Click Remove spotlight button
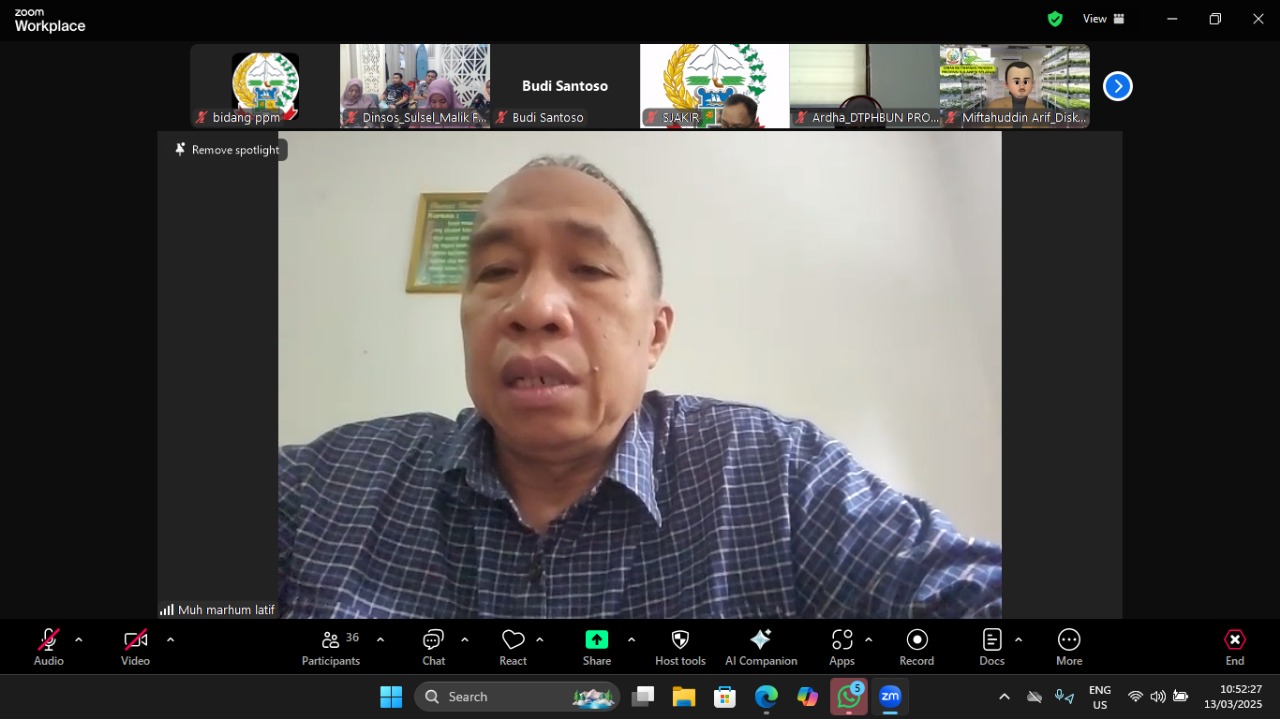1280x719 pixels. point(227,150)
